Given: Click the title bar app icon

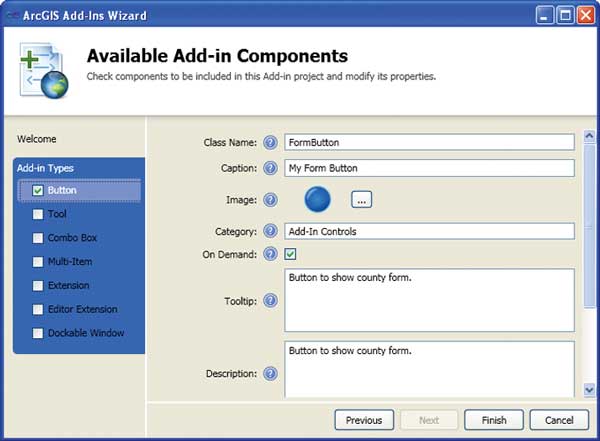Looking at the screenshot, I should click(x=13, y=16).
